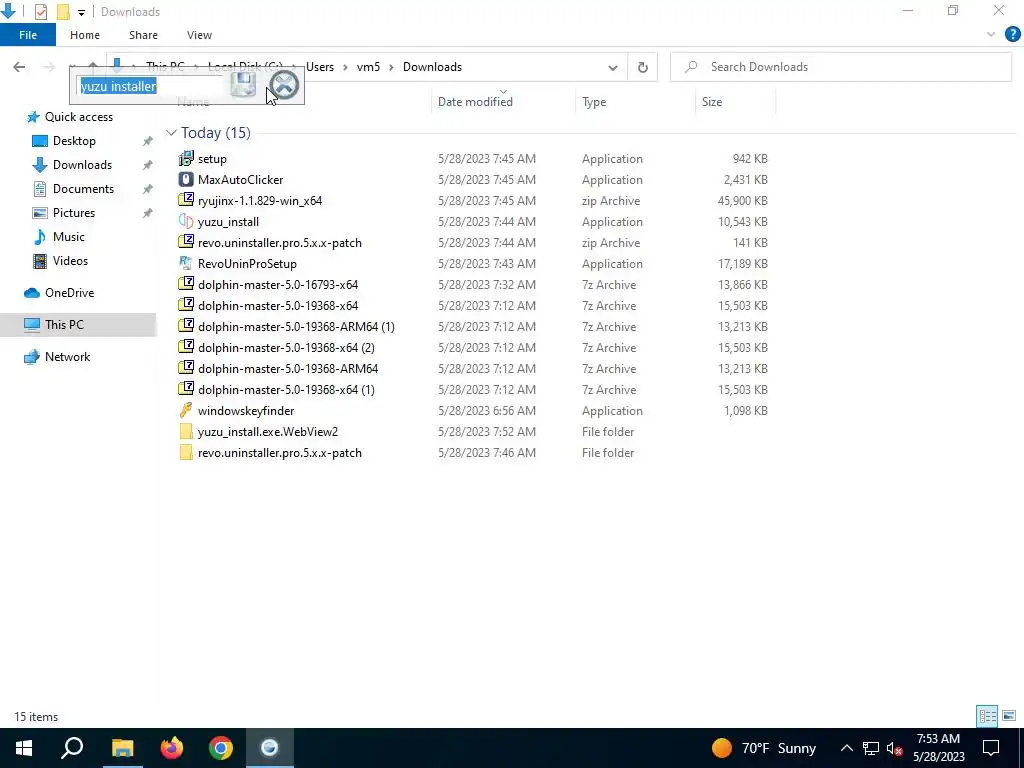Click New folder icon in Quick Access Toolbar
1024x768 pixels.
[x=63, y=12]
